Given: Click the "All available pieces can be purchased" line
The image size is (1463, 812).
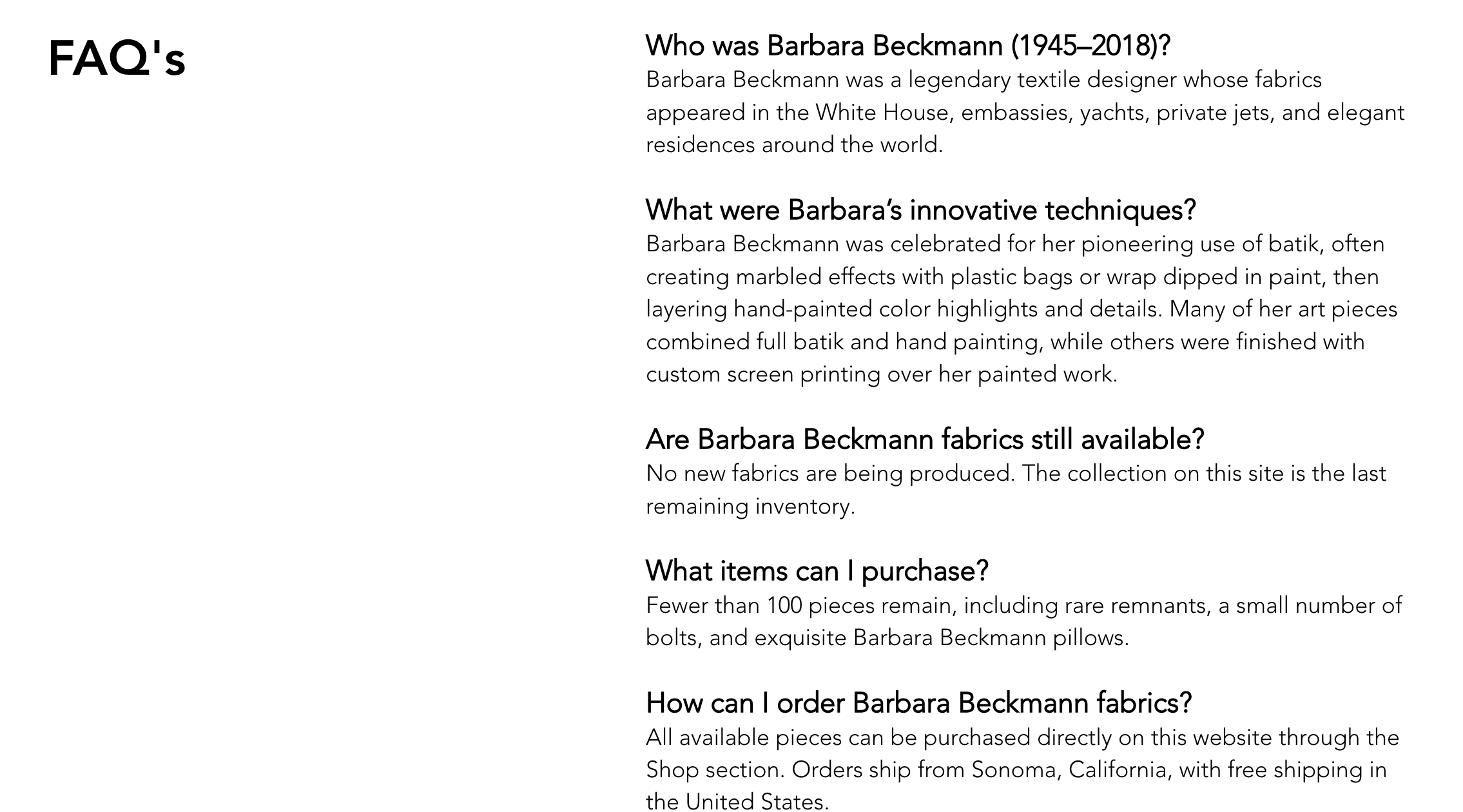Looking at the screenshot, I should [x=1022, y=737].
